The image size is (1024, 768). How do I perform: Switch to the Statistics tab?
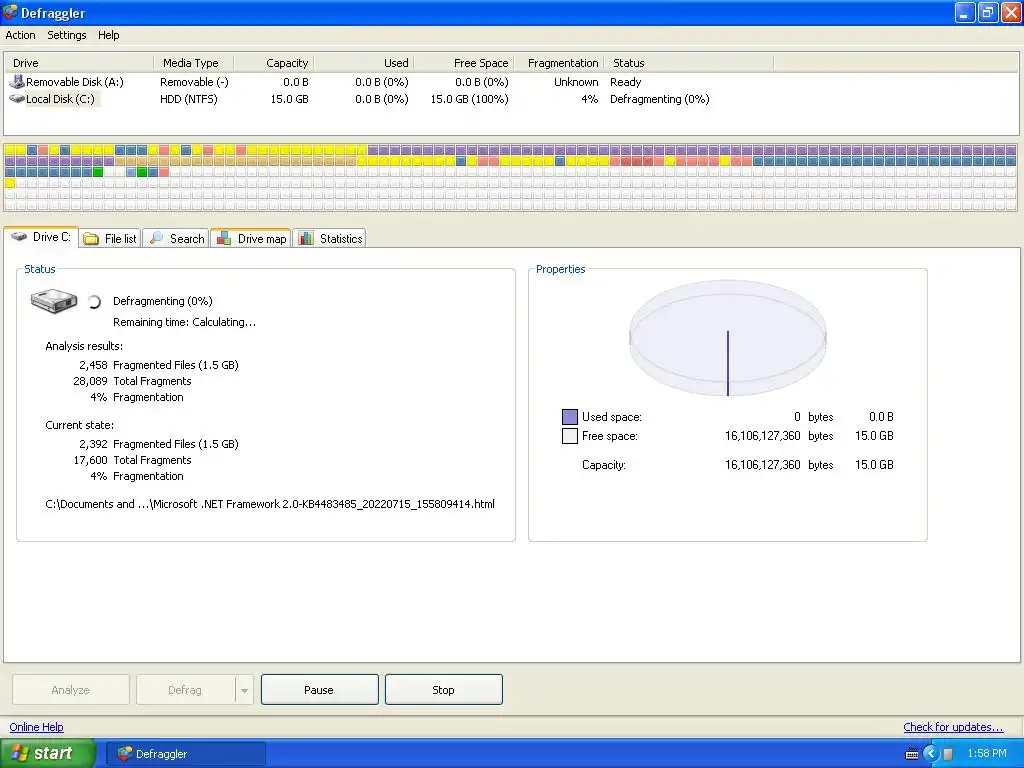click(x=330, y=238)
